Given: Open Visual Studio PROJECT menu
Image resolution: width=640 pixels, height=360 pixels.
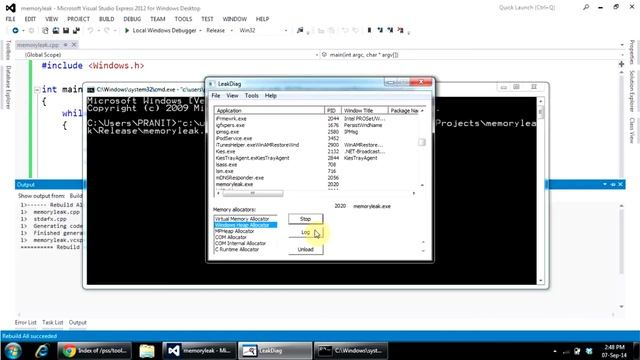Looking at the screenshot, I should (78, 19).
